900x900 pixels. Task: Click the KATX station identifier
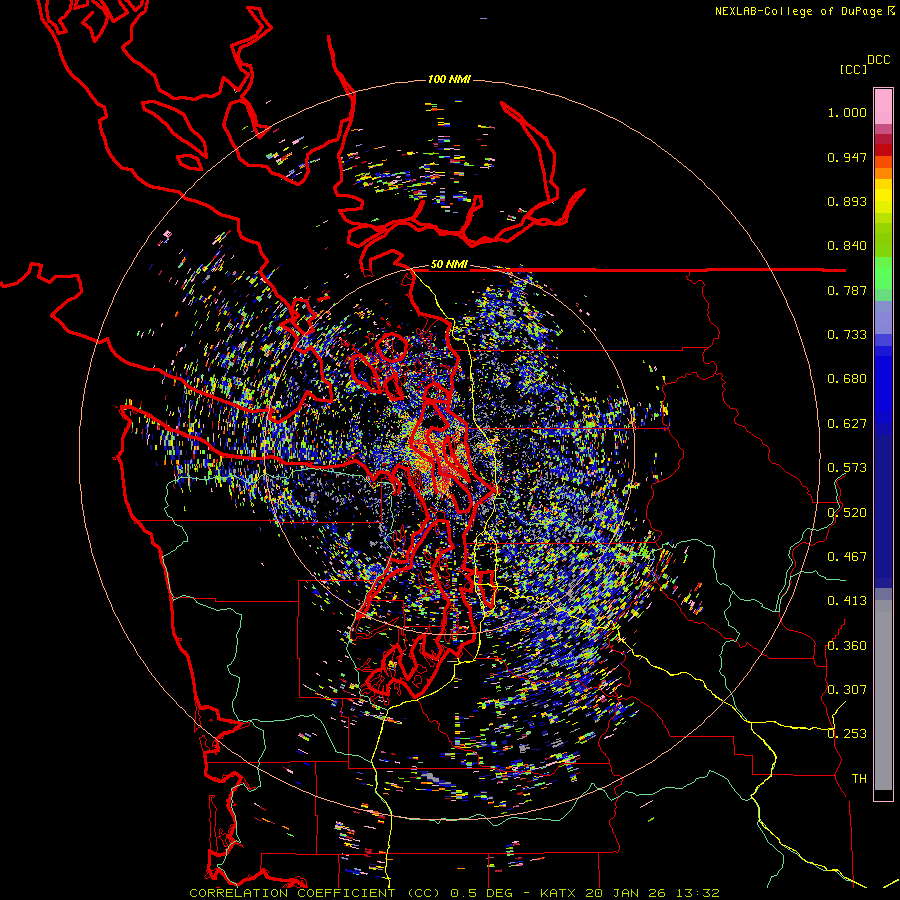click(x=560, y=893)
